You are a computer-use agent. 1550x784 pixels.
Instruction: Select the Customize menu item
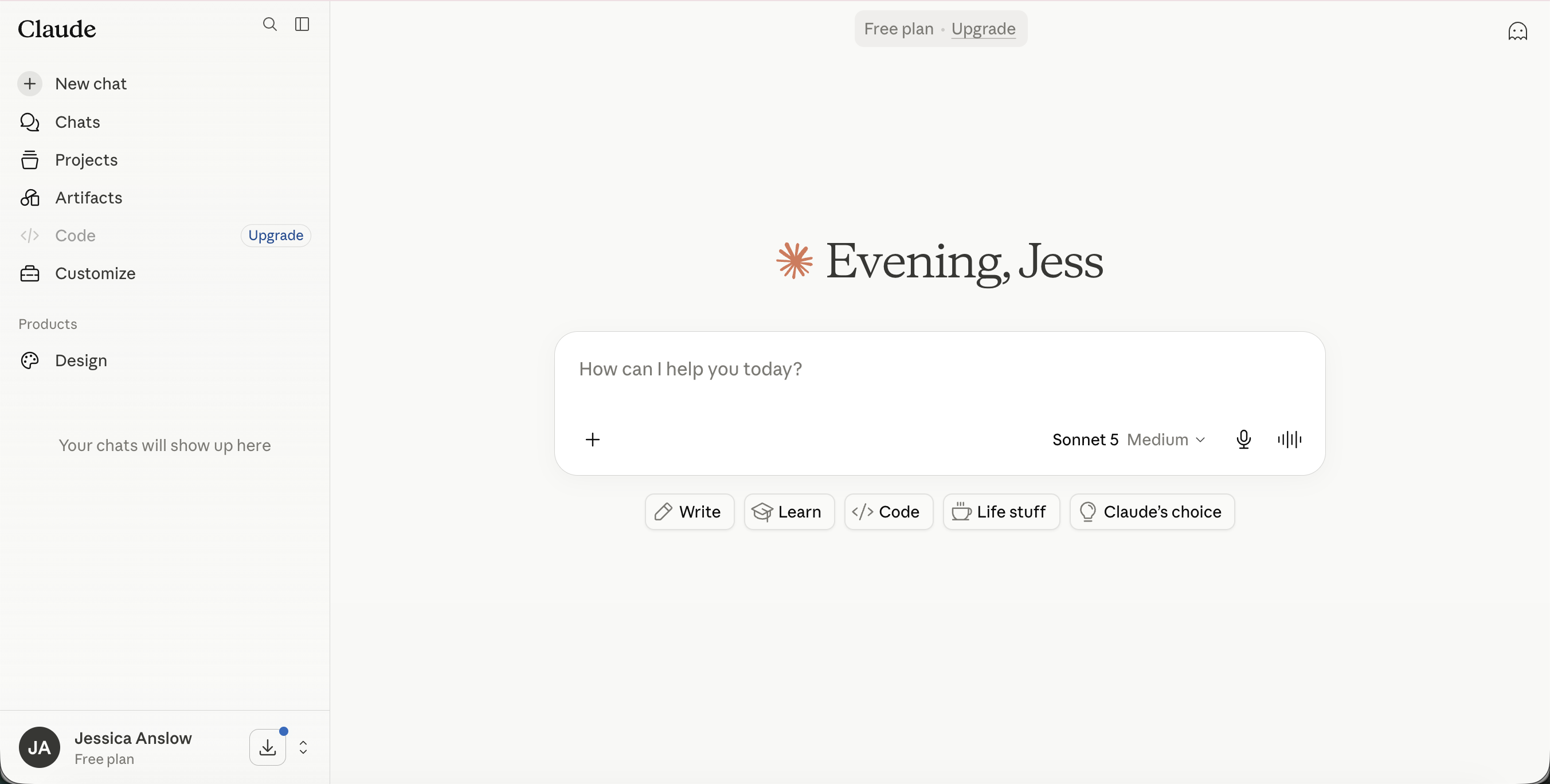point(164,274)
